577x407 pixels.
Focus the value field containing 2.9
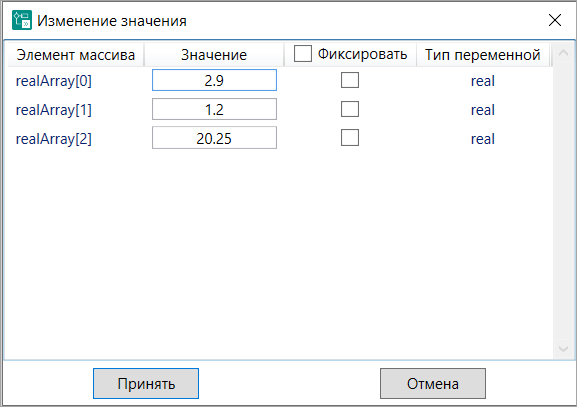coord(214,80)
